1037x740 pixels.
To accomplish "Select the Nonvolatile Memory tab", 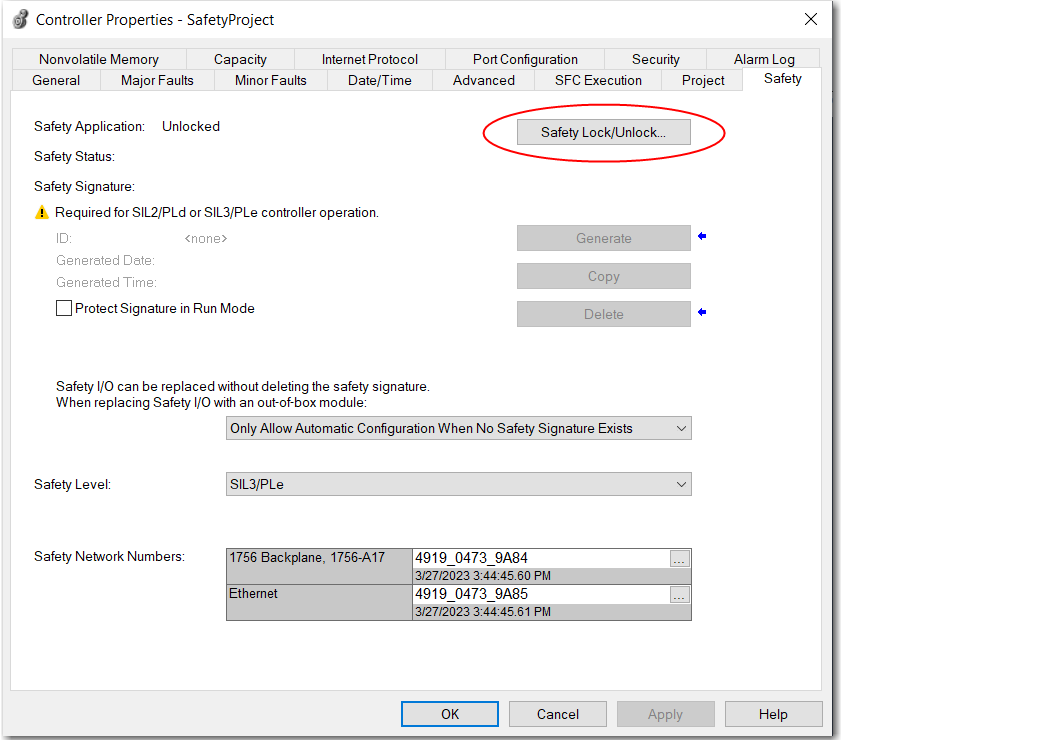I will pyautogui.click(x=99, y=59).
